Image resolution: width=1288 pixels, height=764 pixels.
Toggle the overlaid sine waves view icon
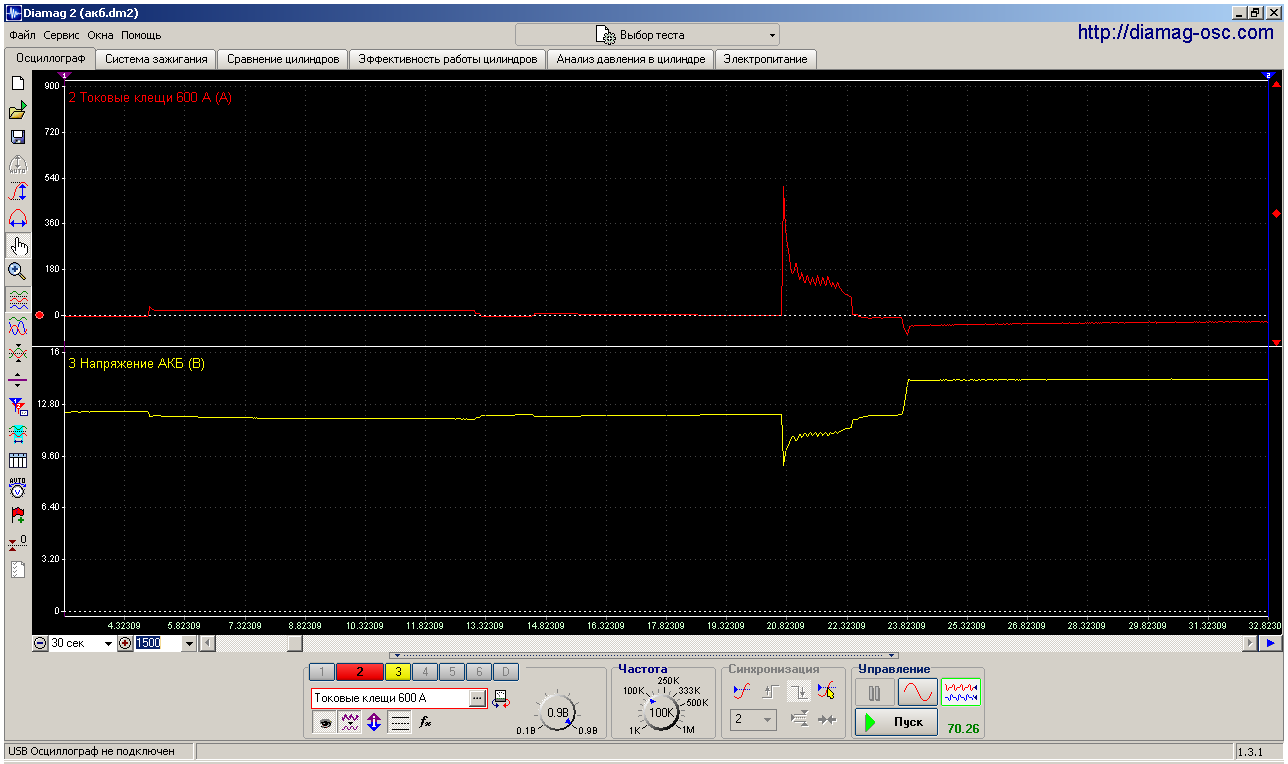(18, 326)
